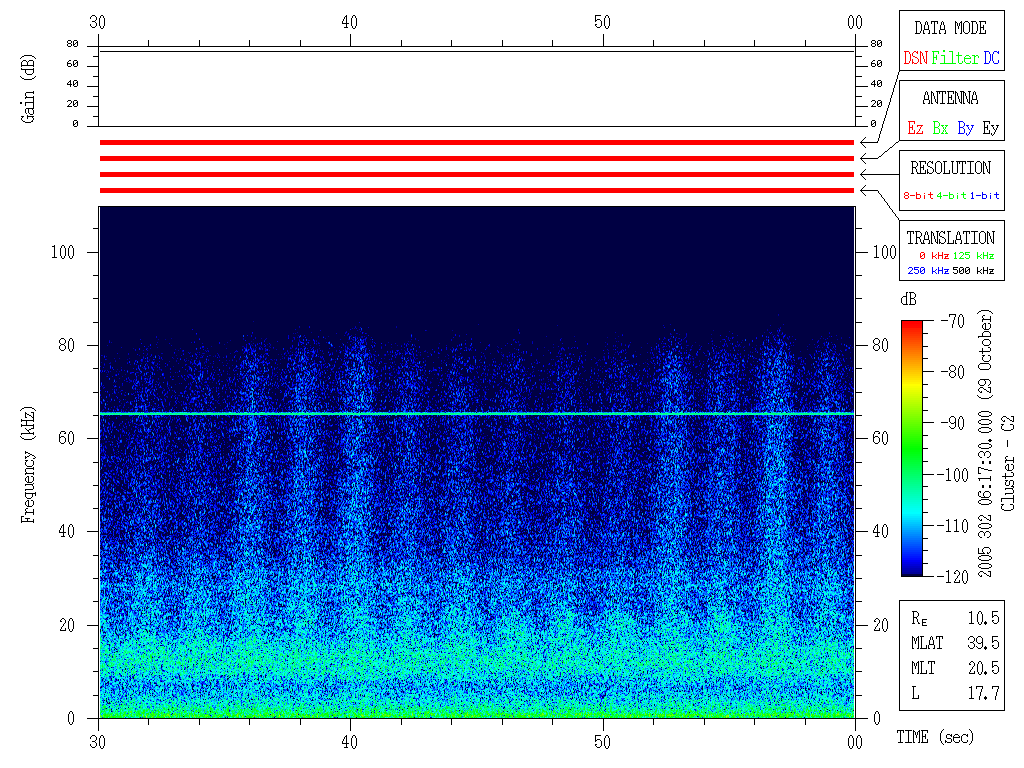Select the 1-bit resolution label
The height and width of the screenshot is (768, 1024).
(984, 196)
